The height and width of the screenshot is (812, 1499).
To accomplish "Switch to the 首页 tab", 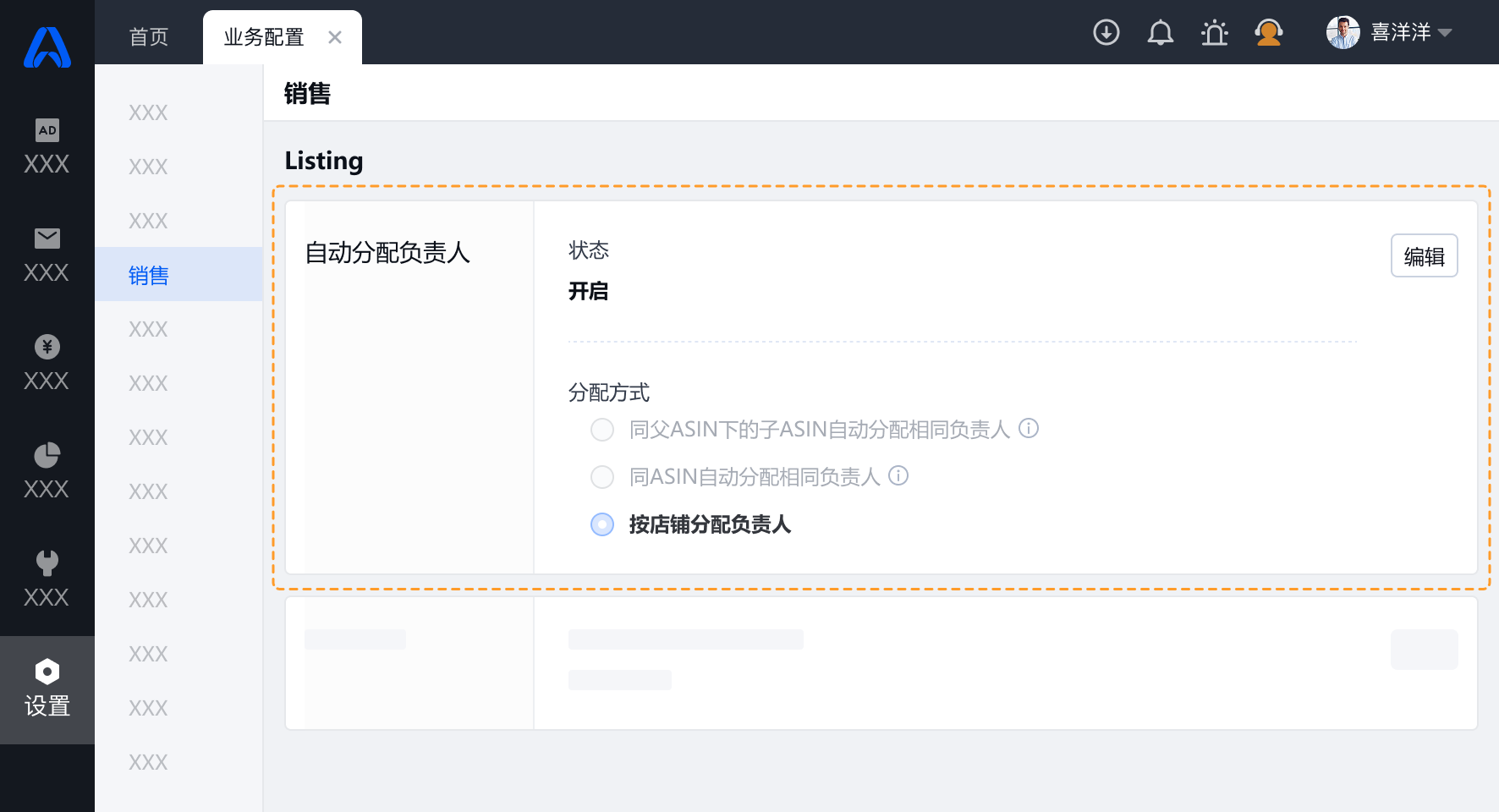I will [149, 37].
